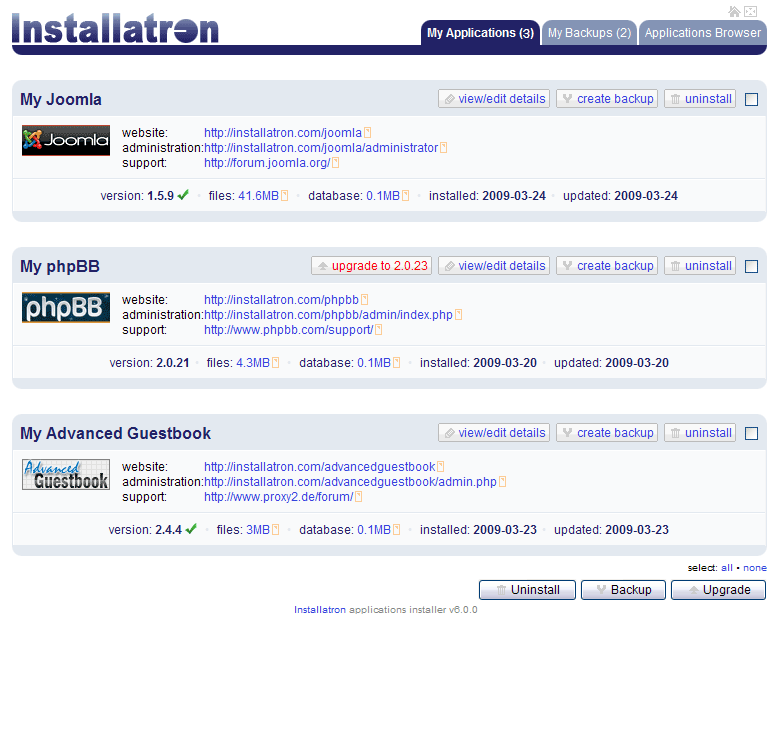The width and height of the screenshot is (780, 736).
Task: Tick the checkbox for My phpBB
Action: tap(752, 267)
